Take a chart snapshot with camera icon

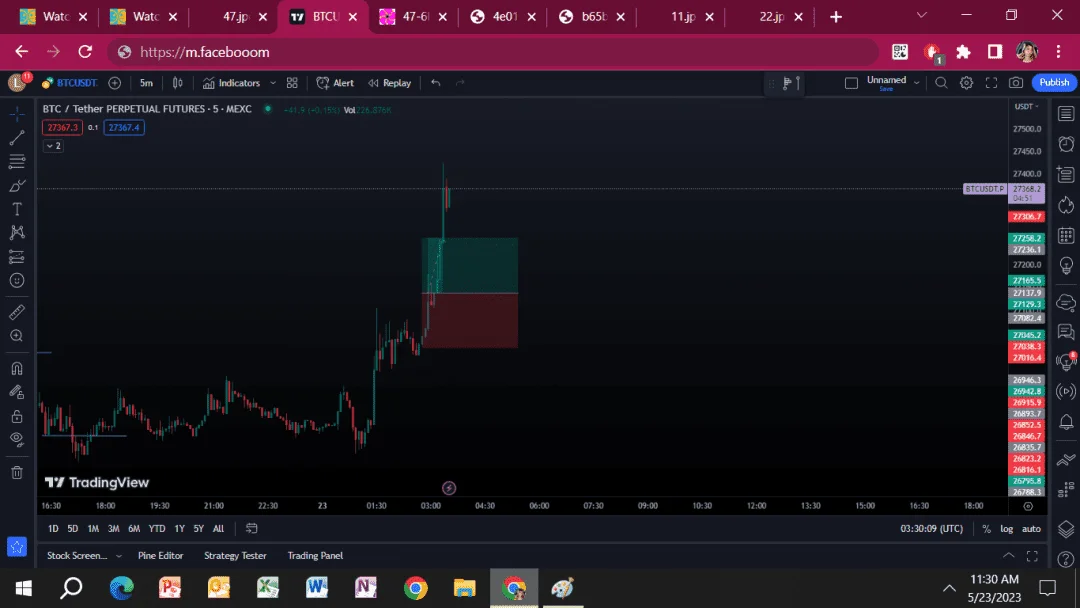coord(1016,83)
